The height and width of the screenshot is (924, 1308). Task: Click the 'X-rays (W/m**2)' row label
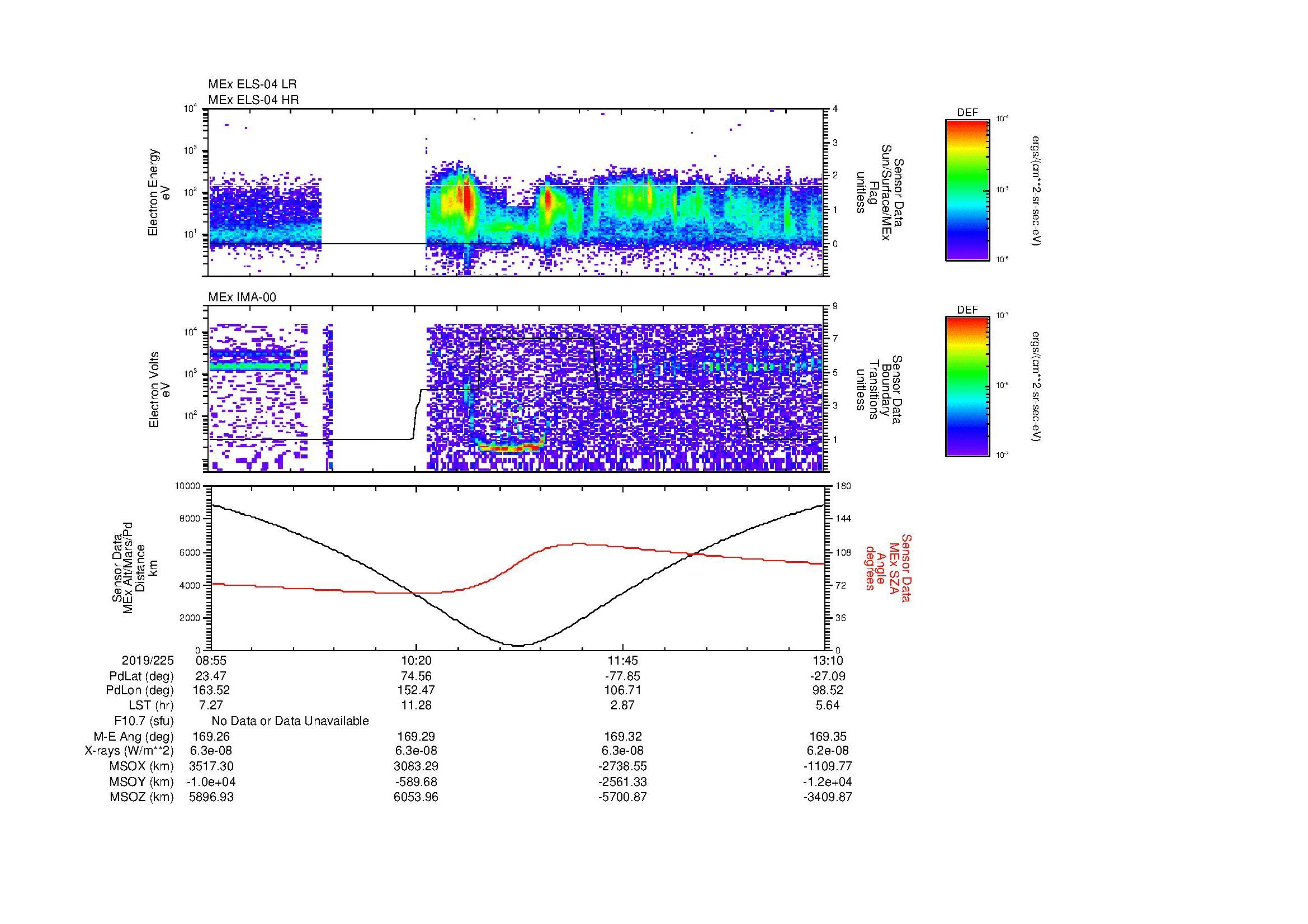click(129, 751)
